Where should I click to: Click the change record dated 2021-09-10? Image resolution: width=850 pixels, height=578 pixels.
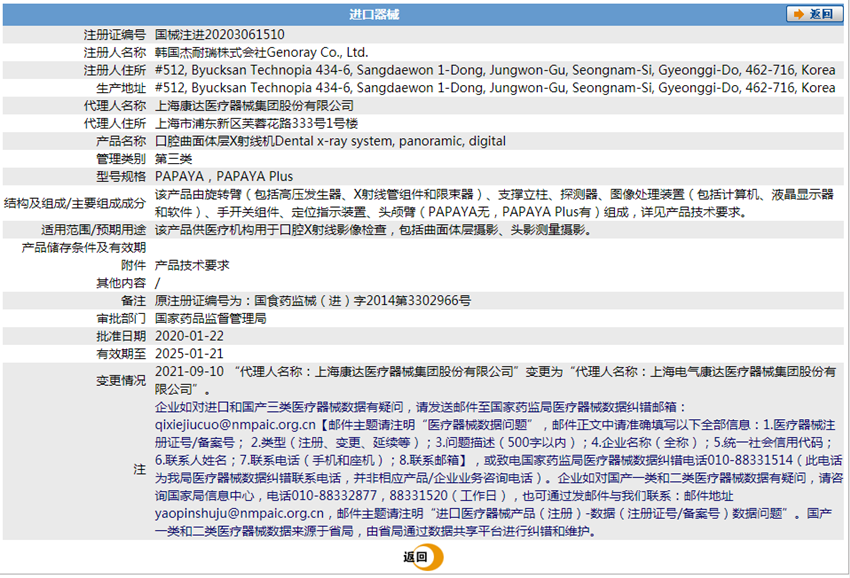(x=495, y=381)
